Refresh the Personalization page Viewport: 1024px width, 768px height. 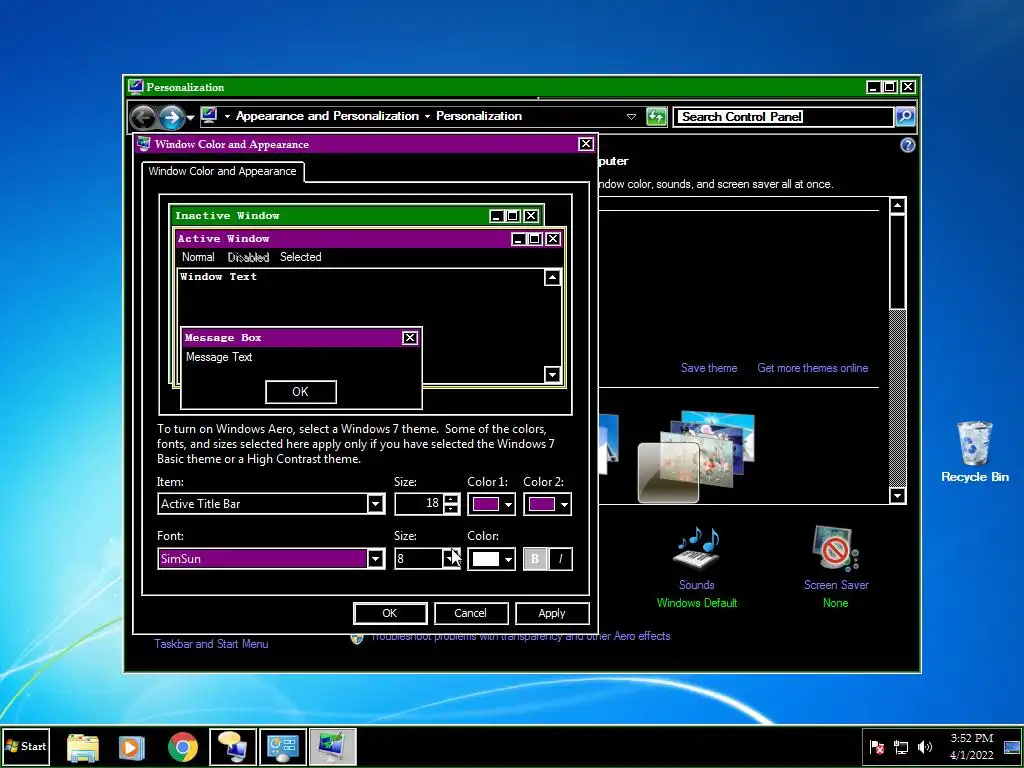656,117
